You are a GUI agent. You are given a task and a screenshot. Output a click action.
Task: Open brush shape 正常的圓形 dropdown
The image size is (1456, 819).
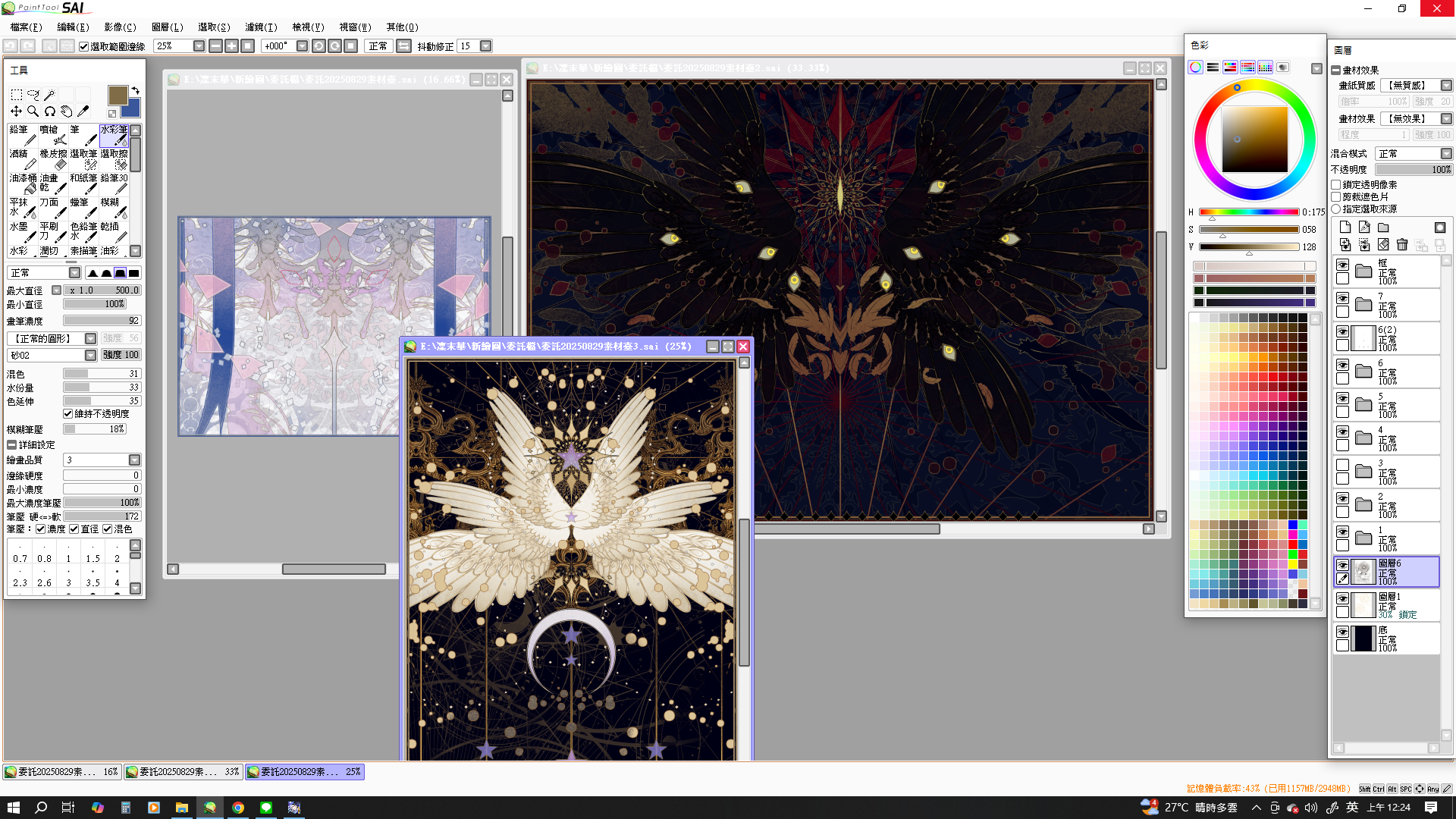pos(90,338)
